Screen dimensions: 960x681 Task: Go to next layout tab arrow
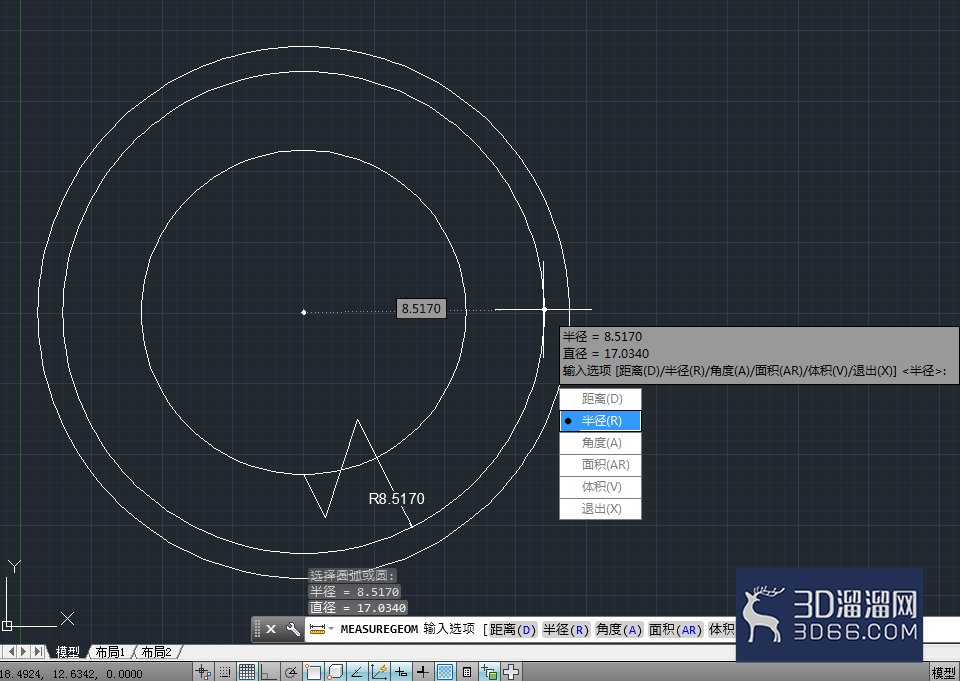click(x=24, y=652)
